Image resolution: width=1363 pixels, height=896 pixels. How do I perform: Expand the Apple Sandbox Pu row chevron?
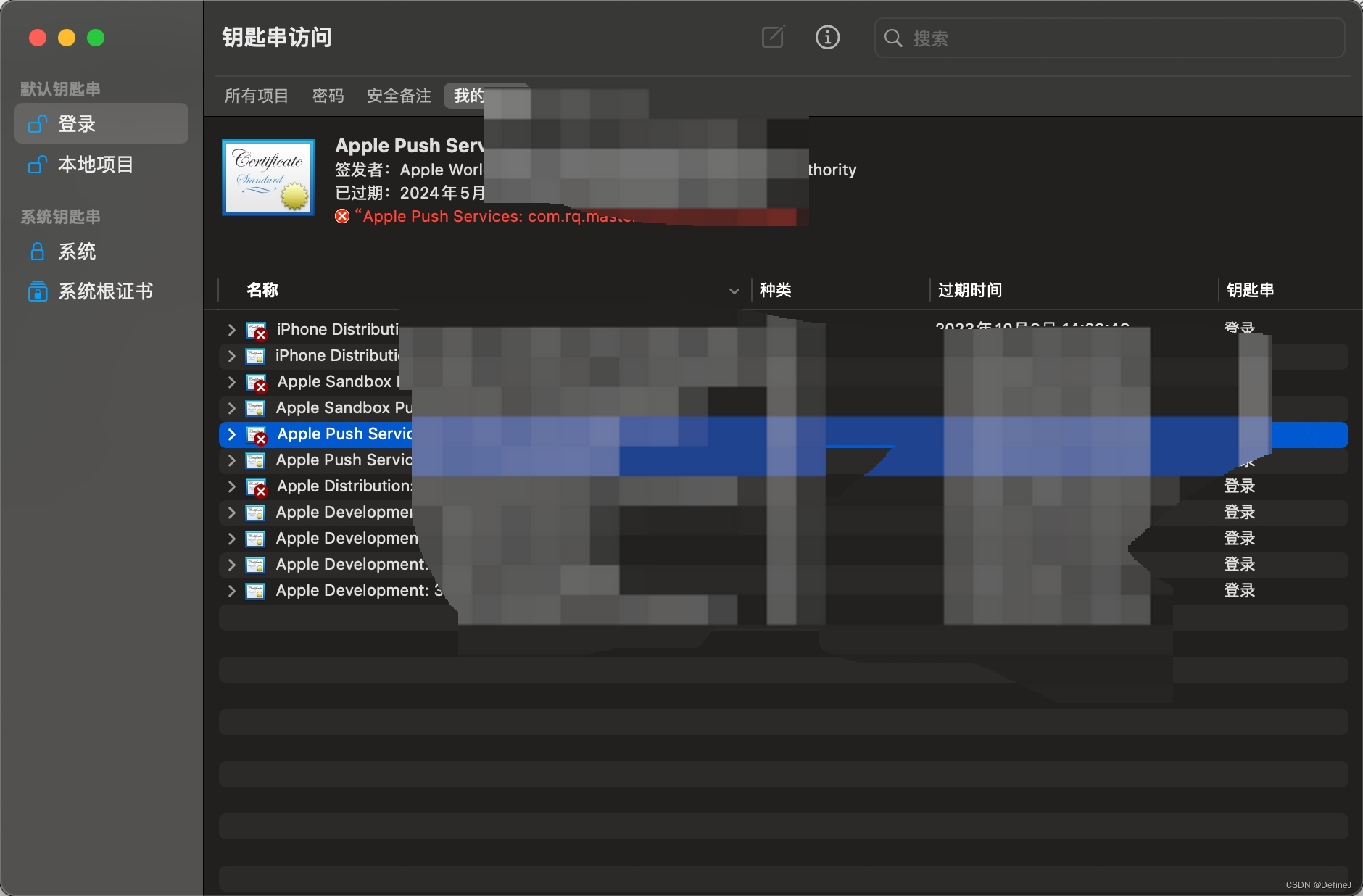231,408
